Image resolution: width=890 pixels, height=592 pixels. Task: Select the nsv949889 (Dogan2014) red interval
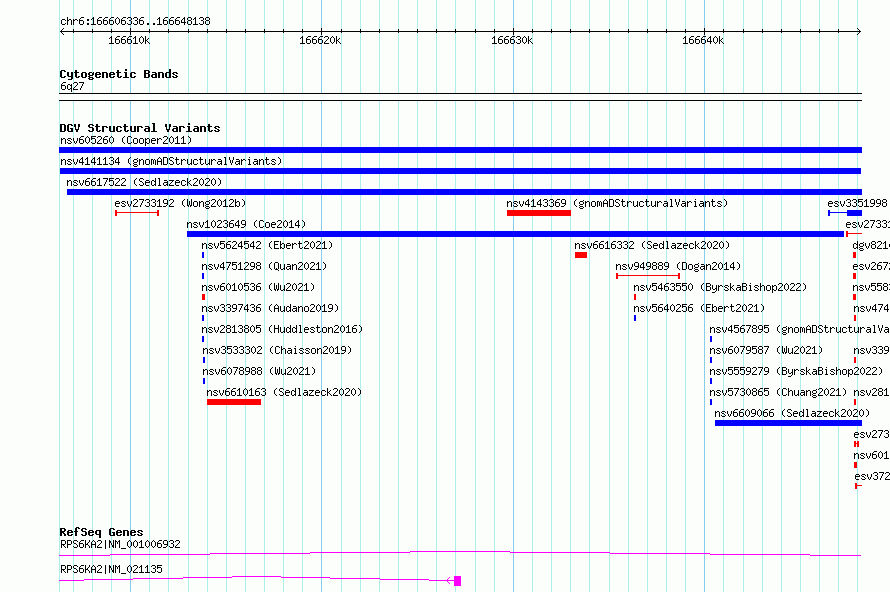[648, 276]
